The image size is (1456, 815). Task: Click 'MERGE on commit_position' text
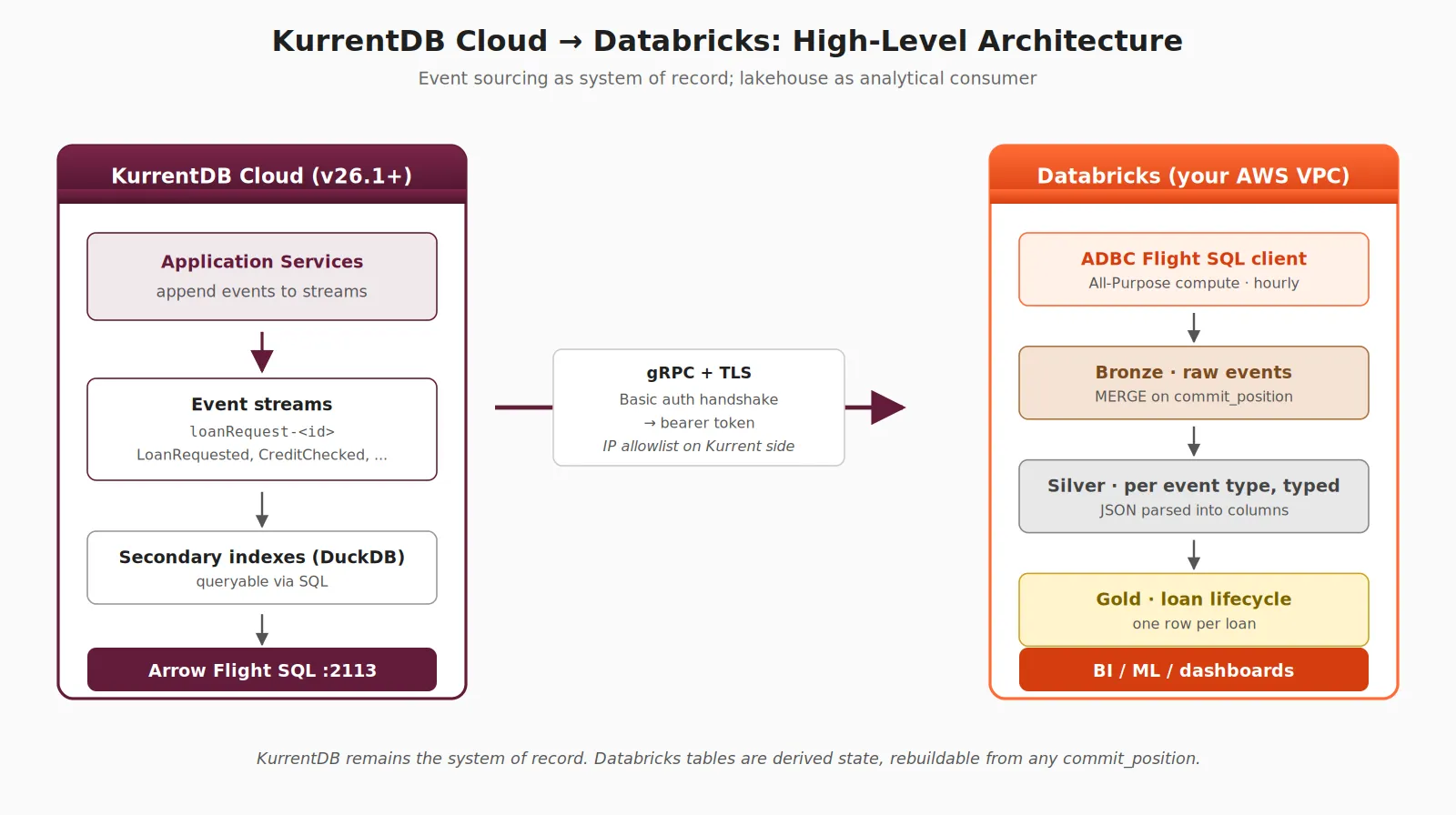(1194, 397)
